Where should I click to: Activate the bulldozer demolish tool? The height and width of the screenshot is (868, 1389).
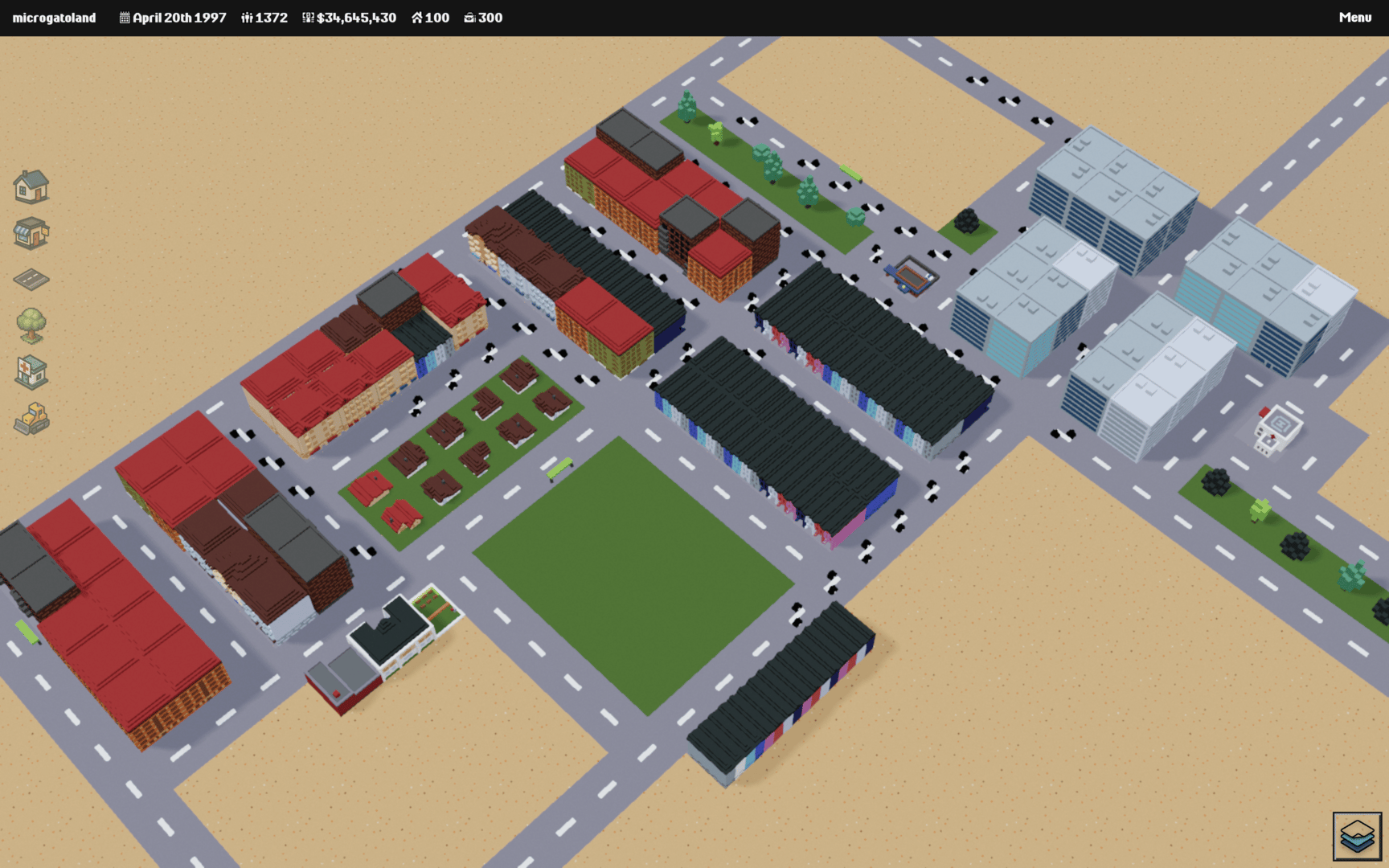31,419
